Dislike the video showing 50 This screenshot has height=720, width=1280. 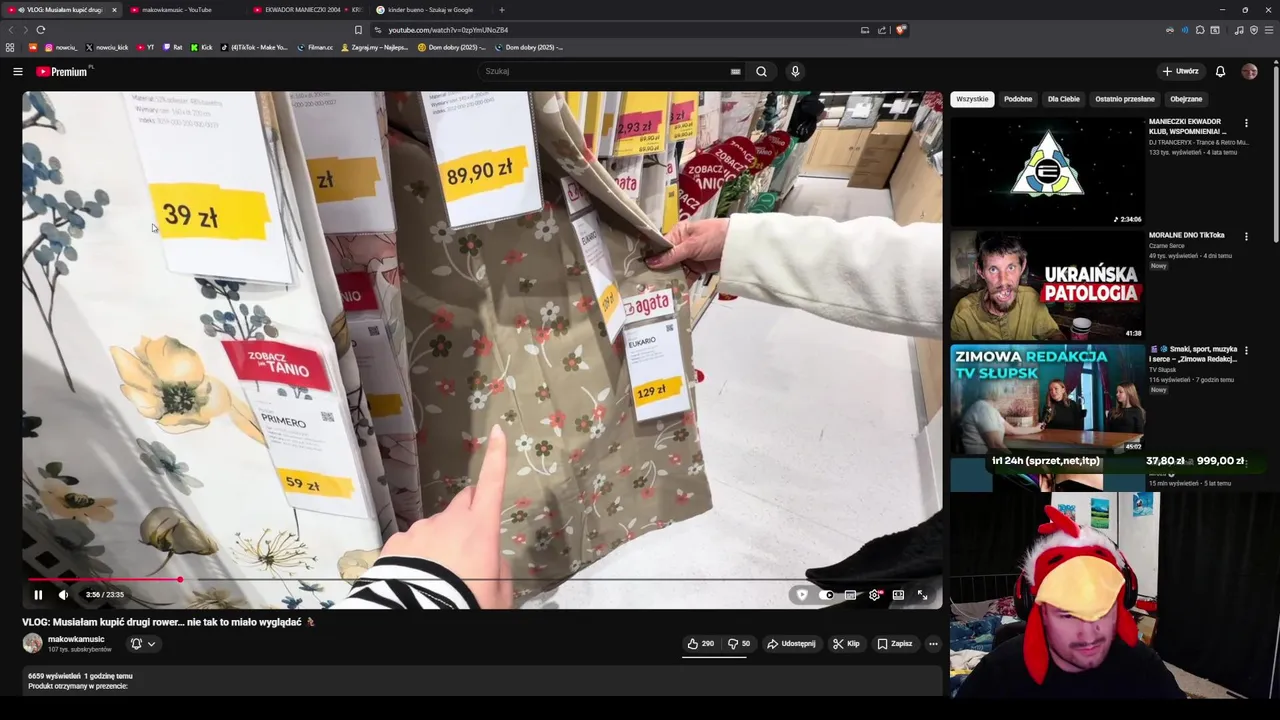(739, 644)
